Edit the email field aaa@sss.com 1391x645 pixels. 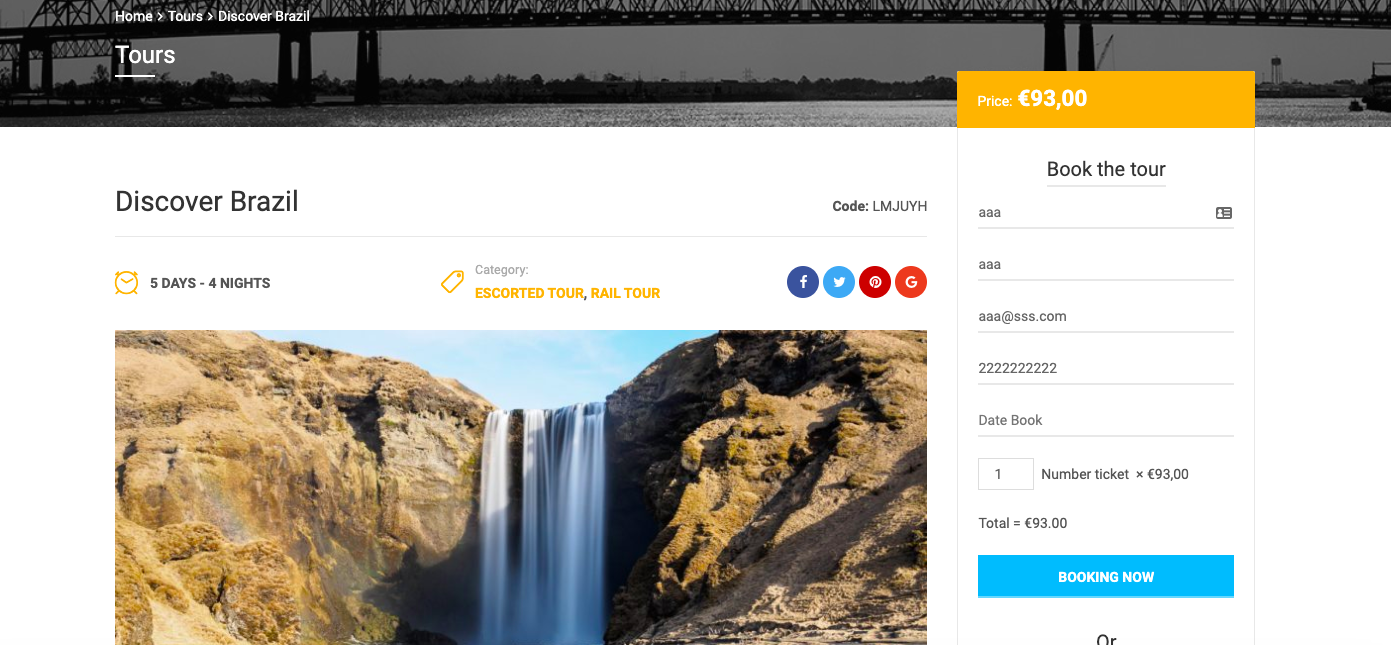pyautogui.click(x=1106, y=317)
